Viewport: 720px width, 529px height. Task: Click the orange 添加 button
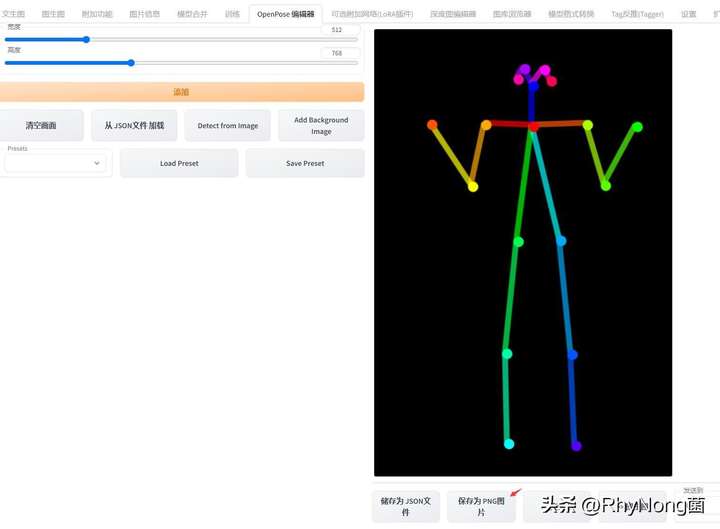[x=182, y=92]
